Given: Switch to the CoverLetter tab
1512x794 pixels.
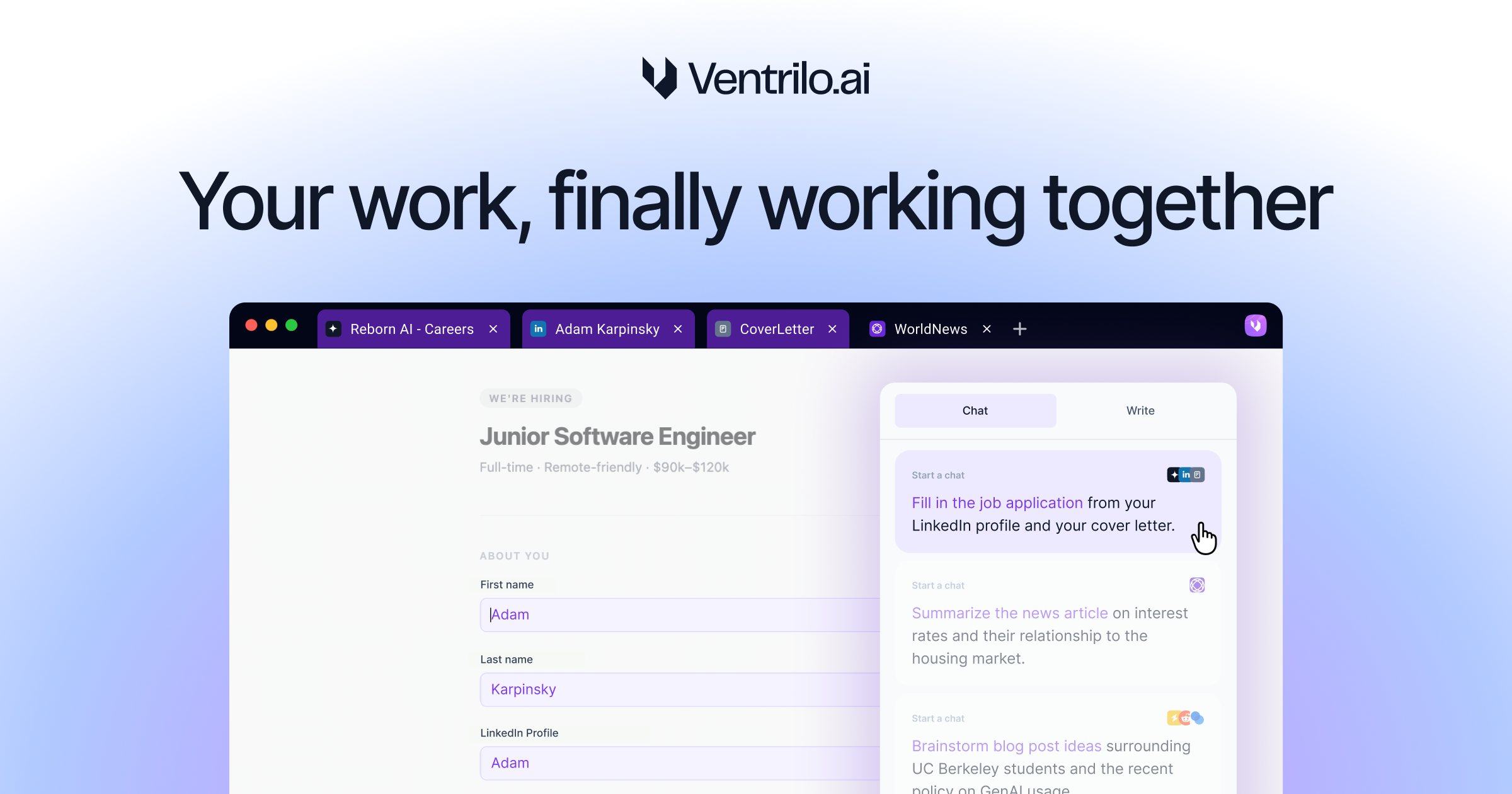Looking at the screenshot, I should (777, 329).
